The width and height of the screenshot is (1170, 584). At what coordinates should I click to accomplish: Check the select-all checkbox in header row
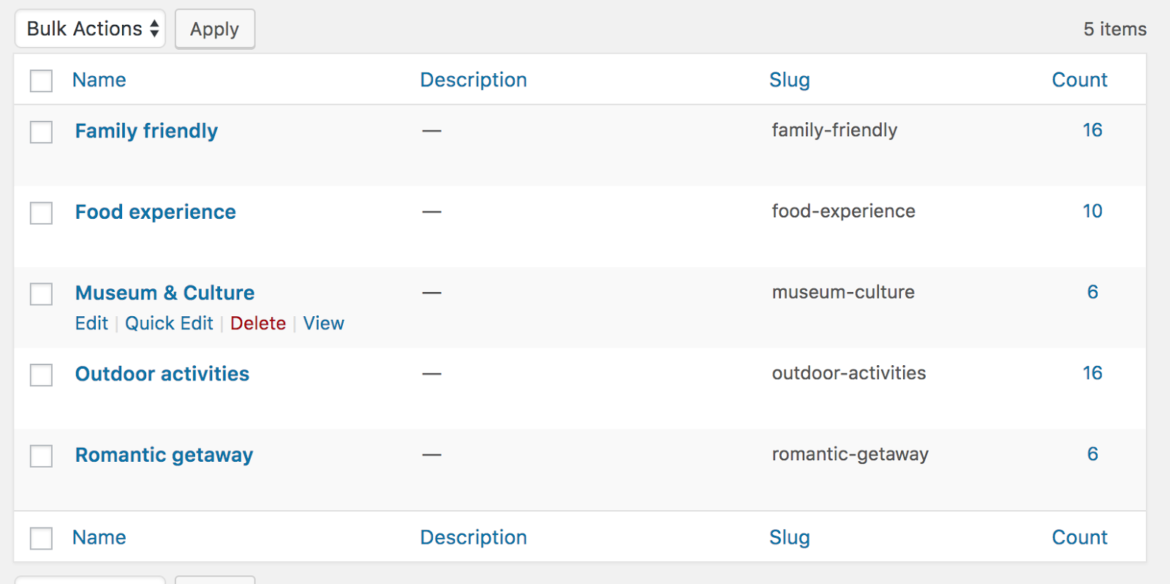click(40, 80)
